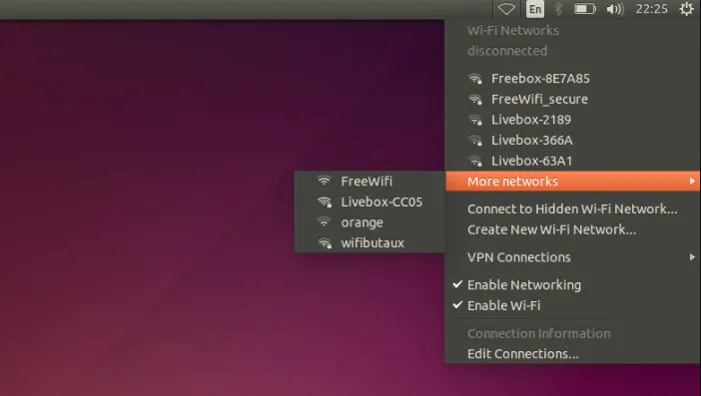The width and height of the screenshot is (701, 396).
Task: Click signal icon beside FreeWifi
Action: coord(324,181)
